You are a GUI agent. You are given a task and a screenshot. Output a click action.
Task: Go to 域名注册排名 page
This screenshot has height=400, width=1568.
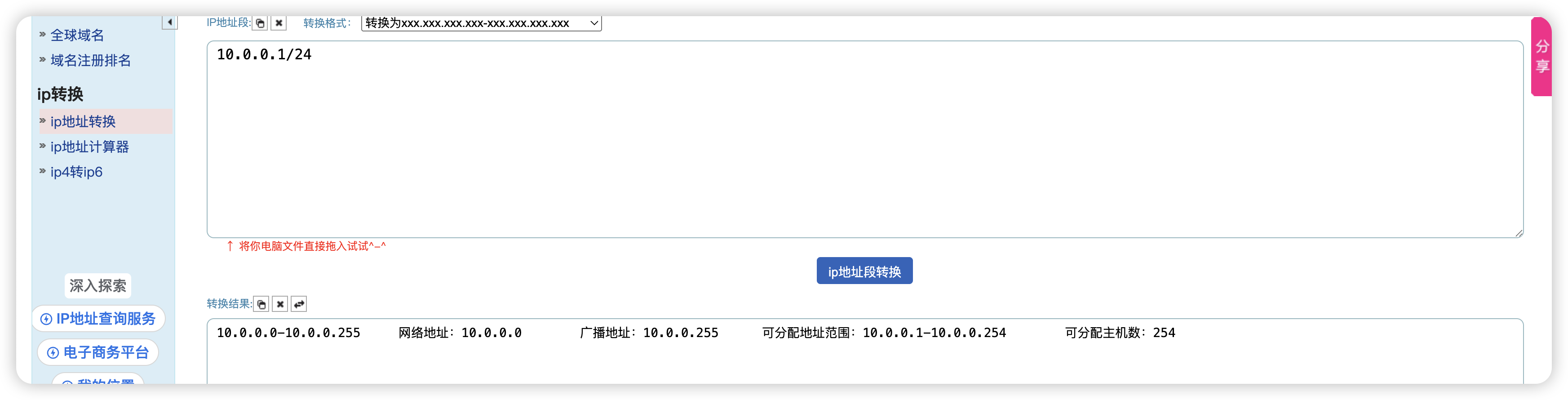coord(90,60)
